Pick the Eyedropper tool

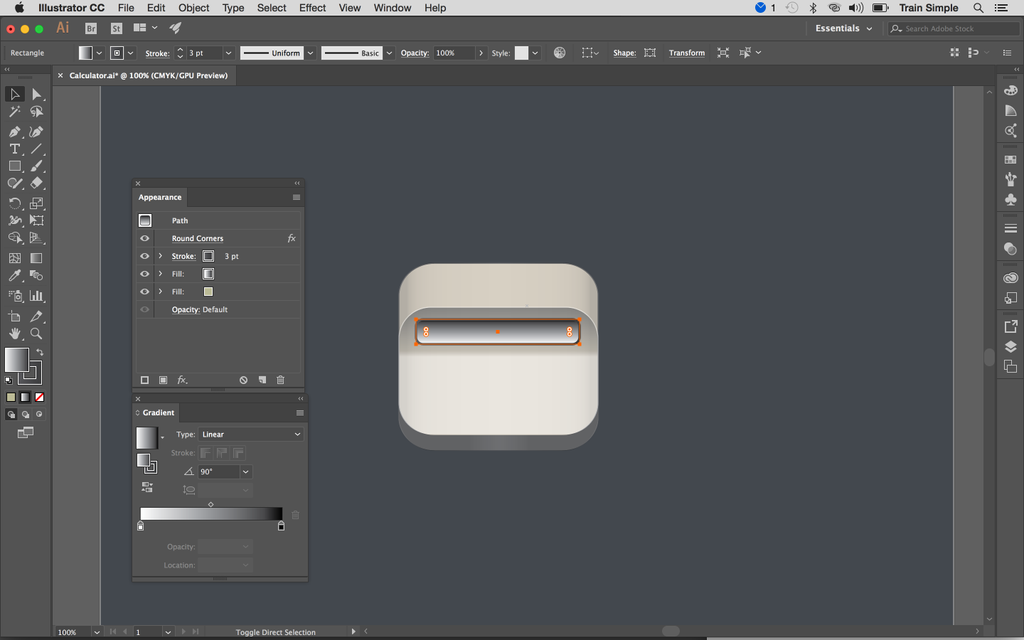pos(14,276)
